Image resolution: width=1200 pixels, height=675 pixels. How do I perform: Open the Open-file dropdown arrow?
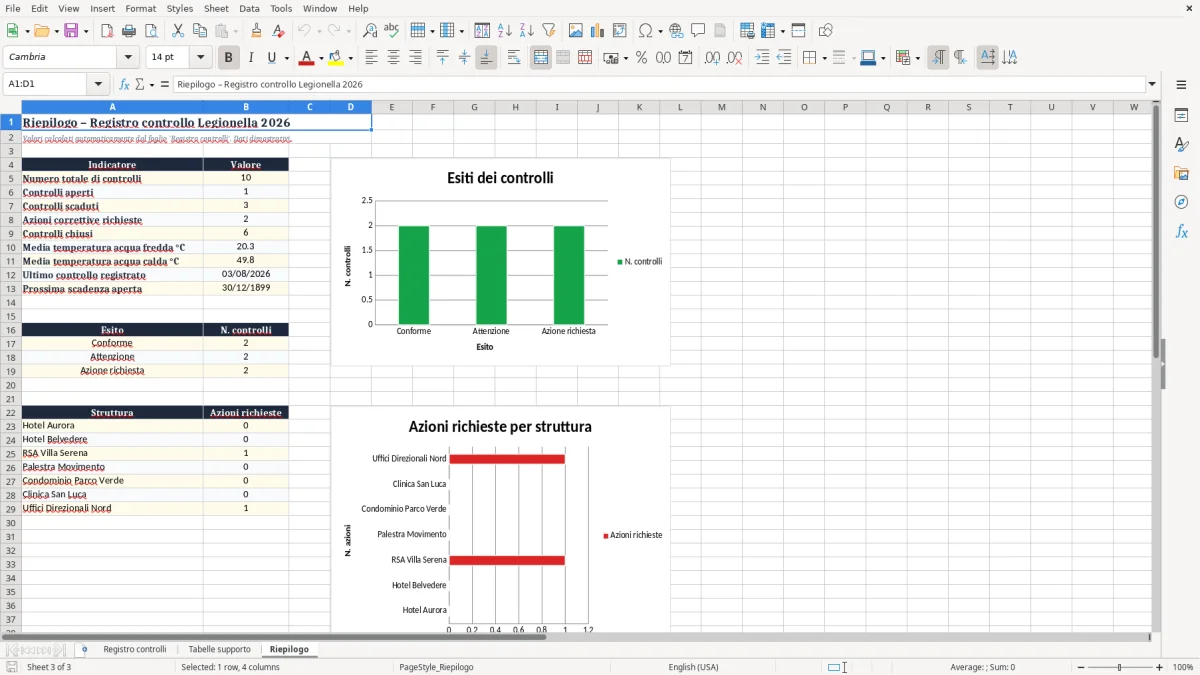click(54, 31)
